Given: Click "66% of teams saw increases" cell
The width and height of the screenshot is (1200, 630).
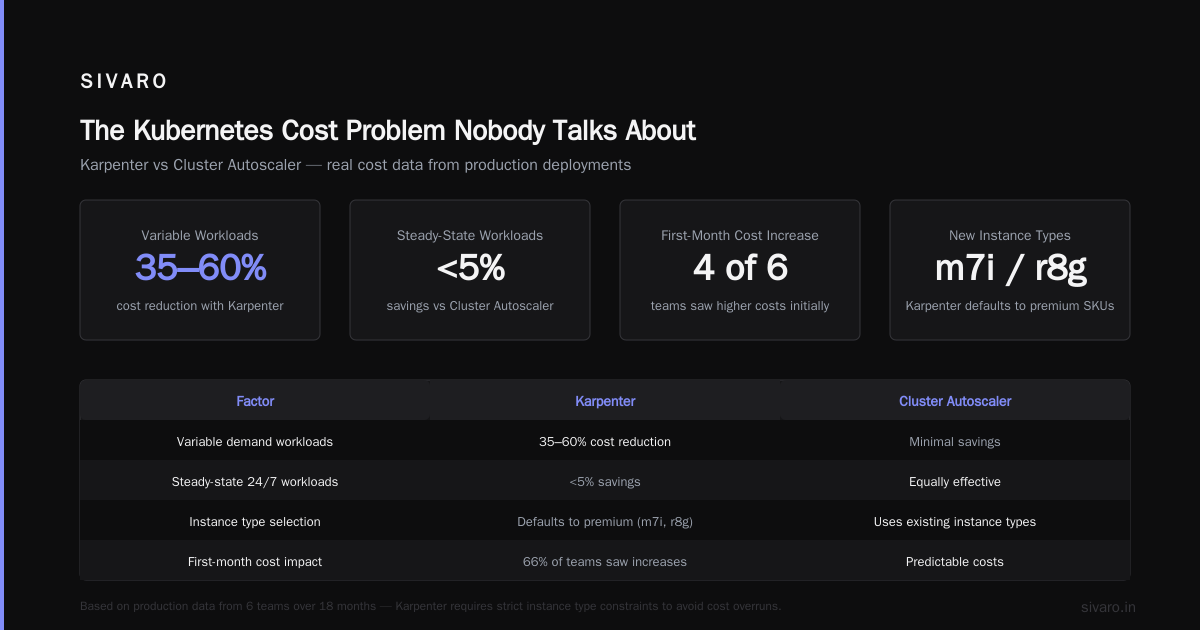Looking at the screenshot, I should click(605, 561).
